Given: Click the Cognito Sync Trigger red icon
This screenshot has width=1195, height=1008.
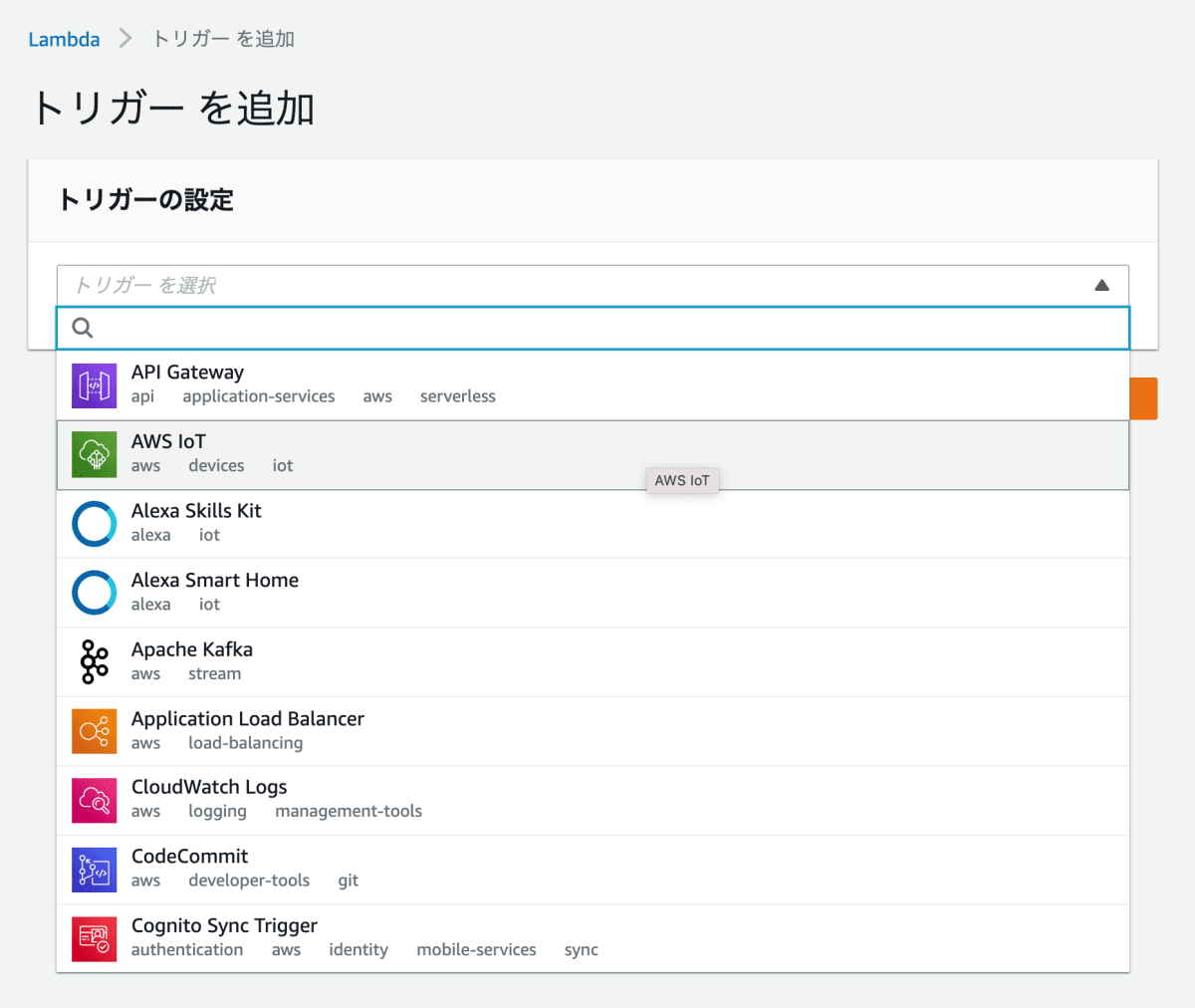Looking at the screenshot, I should click(x=94, y=939).
